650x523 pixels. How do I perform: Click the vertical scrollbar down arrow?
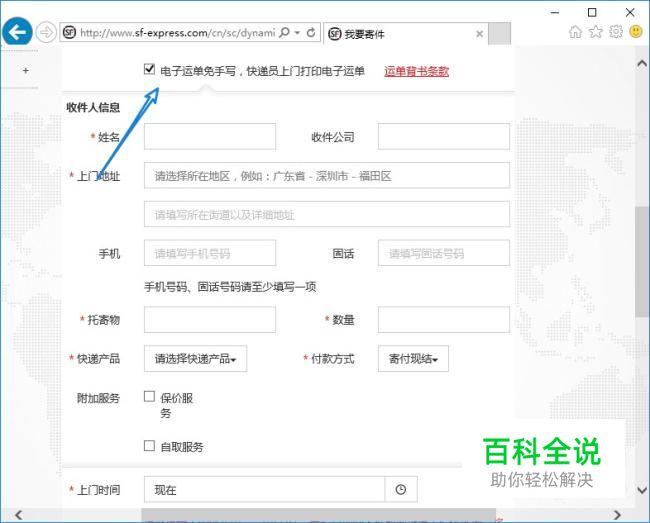click(x=642, y=490)
